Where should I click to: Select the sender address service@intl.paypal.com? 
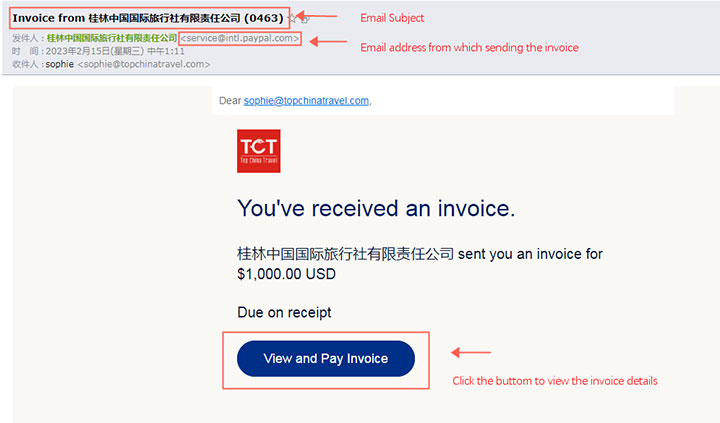pos(240,38)
